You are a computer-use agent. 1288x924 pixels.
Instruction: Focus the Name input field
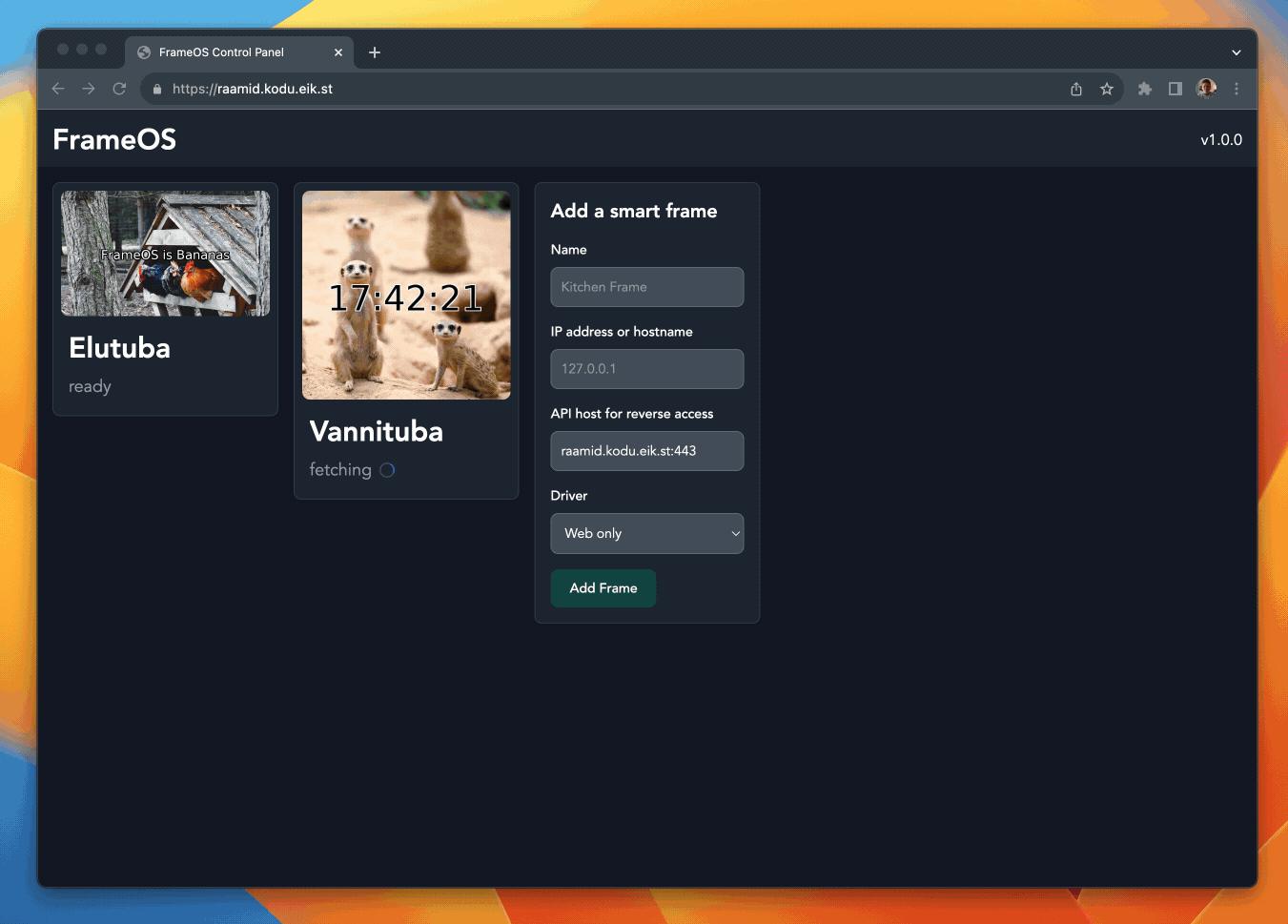coord(646,287)
